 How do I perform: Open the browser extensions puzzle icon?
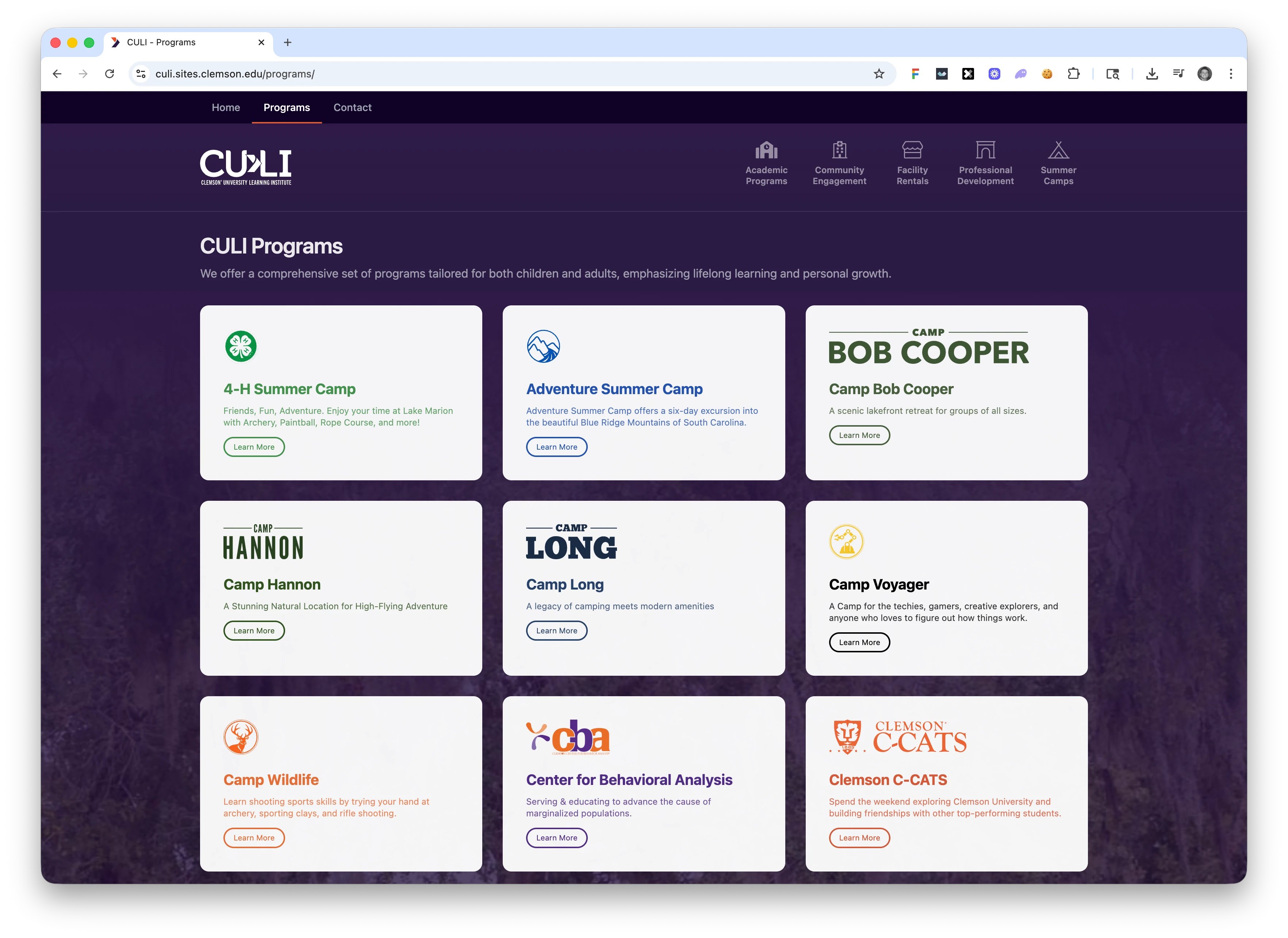click(x=1073, y=74)
